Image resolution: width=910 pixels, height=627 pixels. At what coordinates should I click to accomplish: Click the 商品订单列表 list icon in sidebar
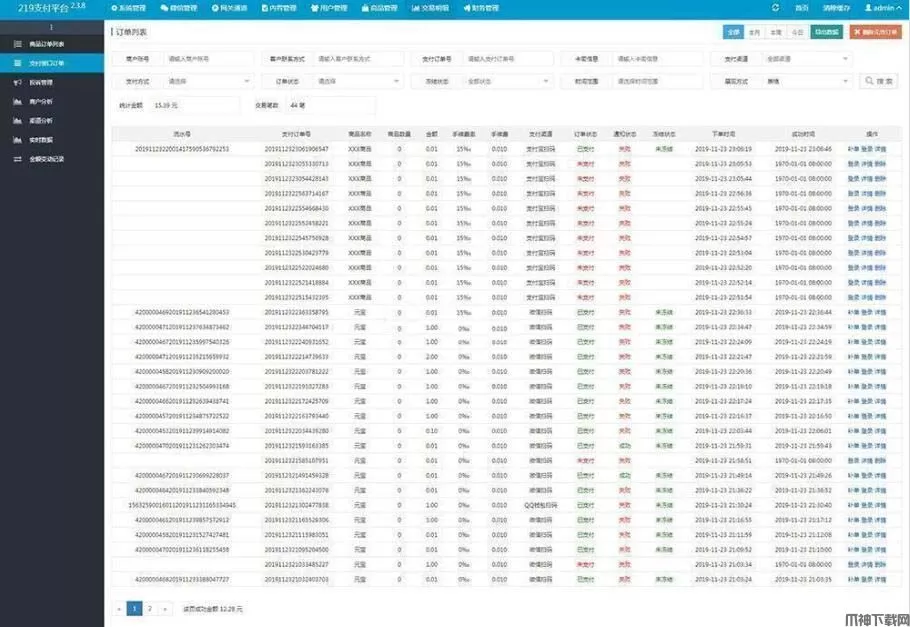[18, 44]
